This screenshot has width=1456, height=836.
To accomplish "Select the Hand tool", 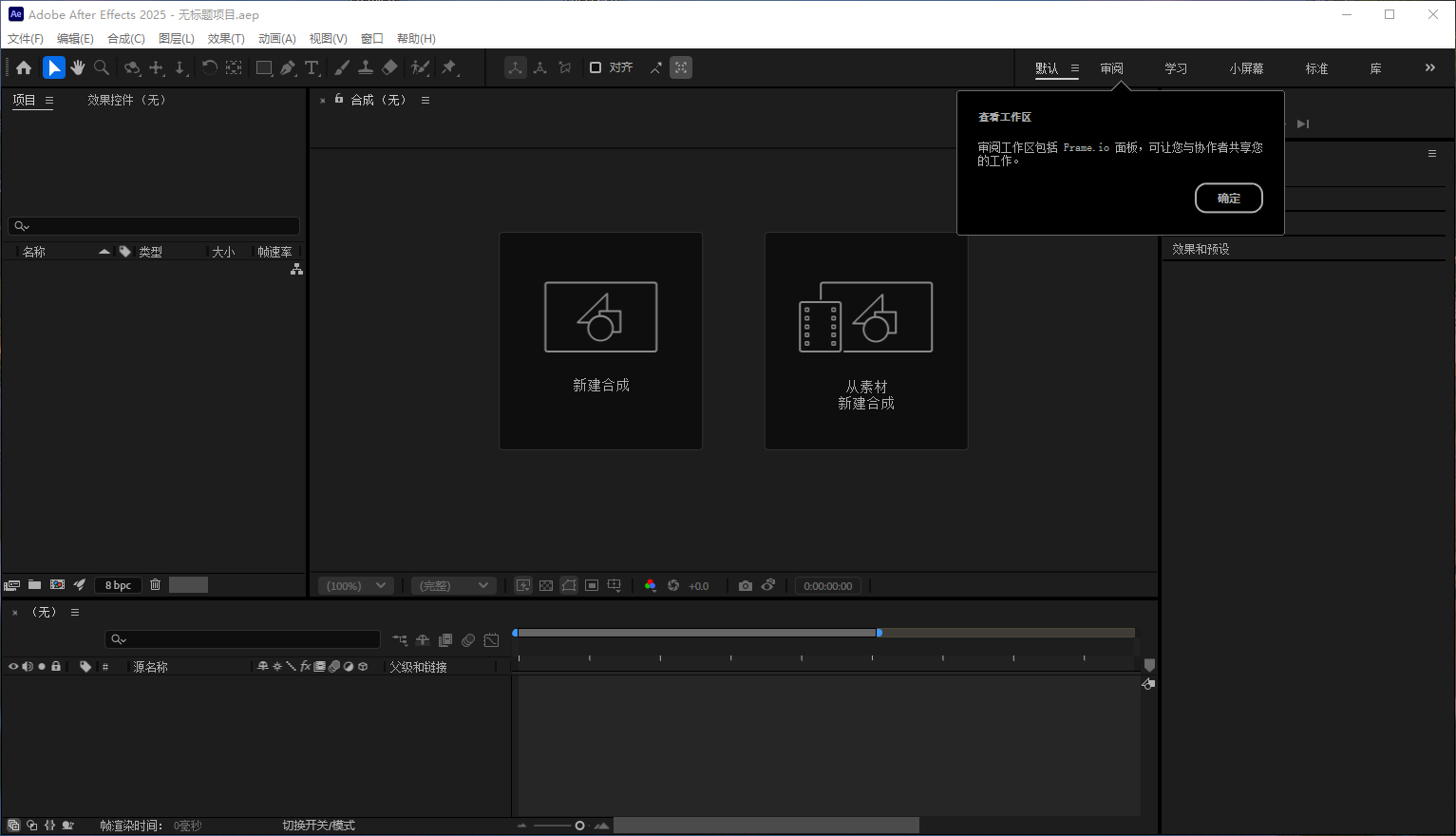I will [x=78, y=67].
